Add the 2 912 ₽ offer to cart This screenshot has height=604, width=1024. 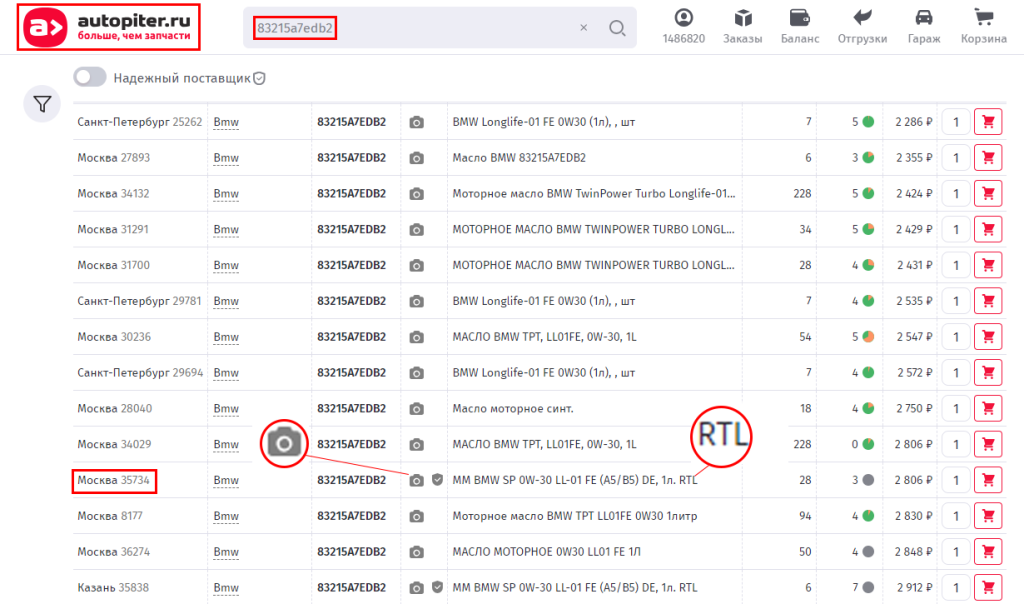pos(988,588)
